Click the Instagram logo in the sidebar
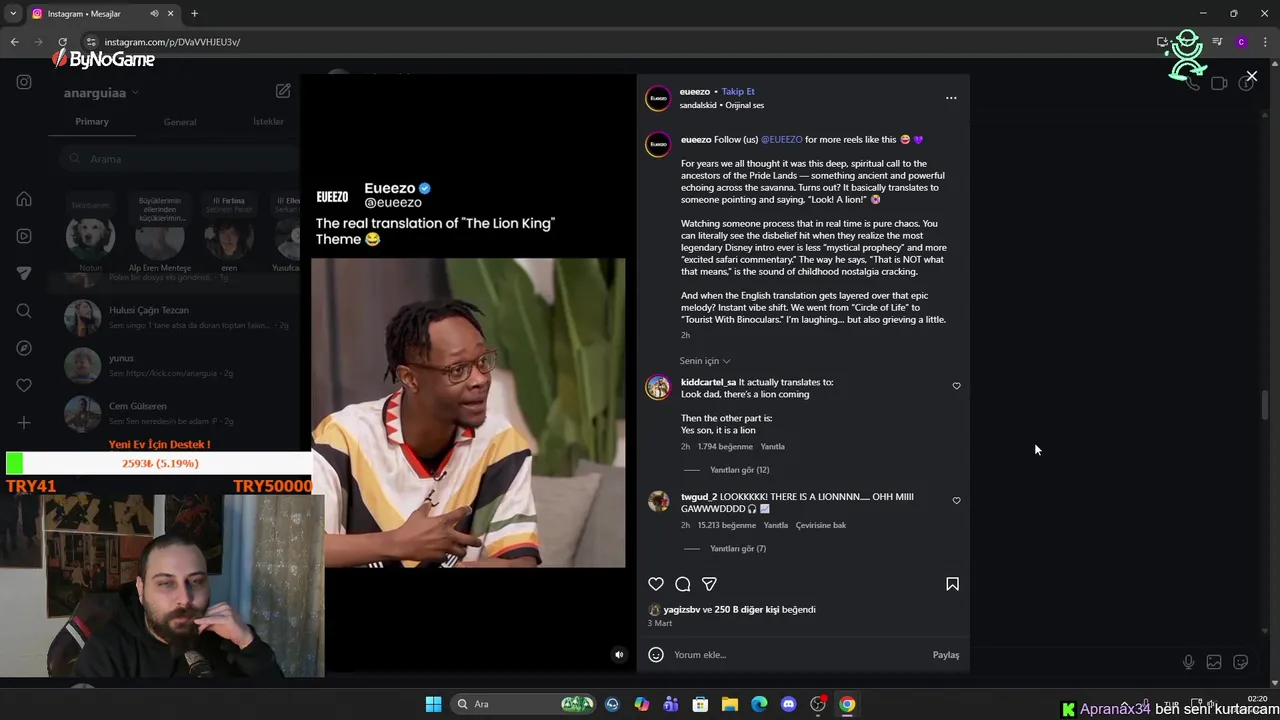 click(24, 82)
